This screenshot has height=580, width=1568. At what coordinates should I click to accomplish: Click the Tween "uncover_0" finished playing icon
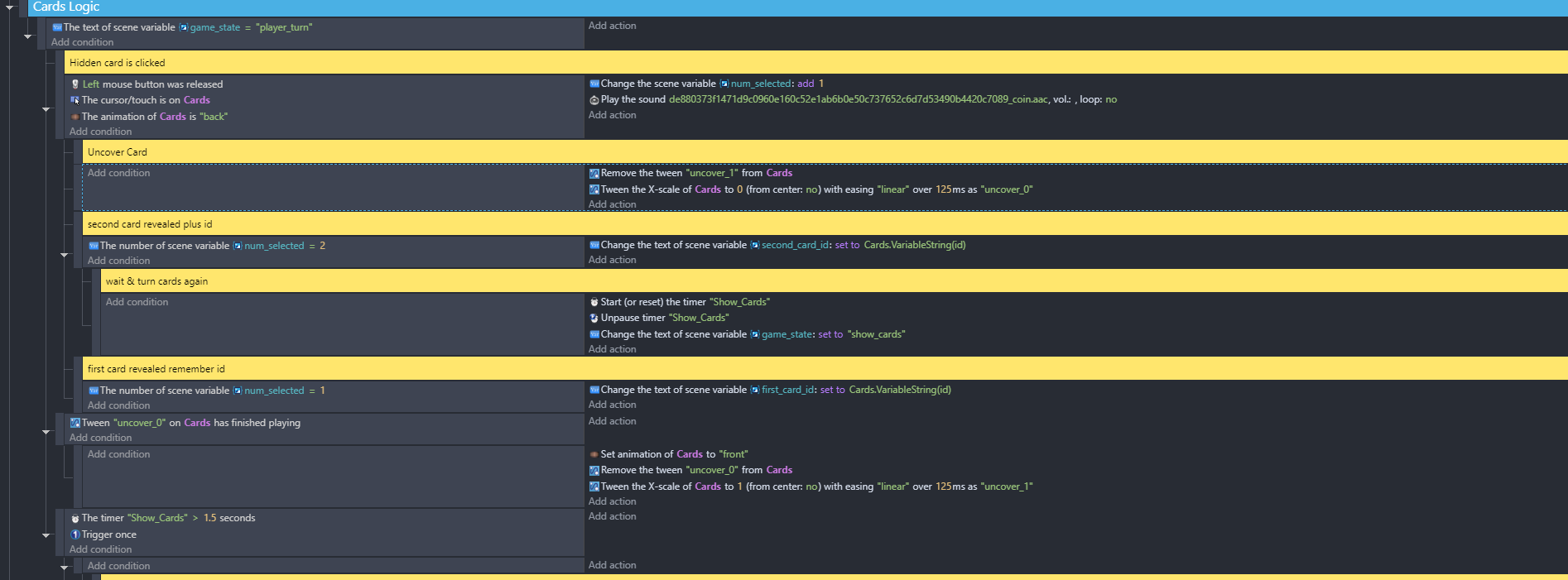(x=75, y=423)
